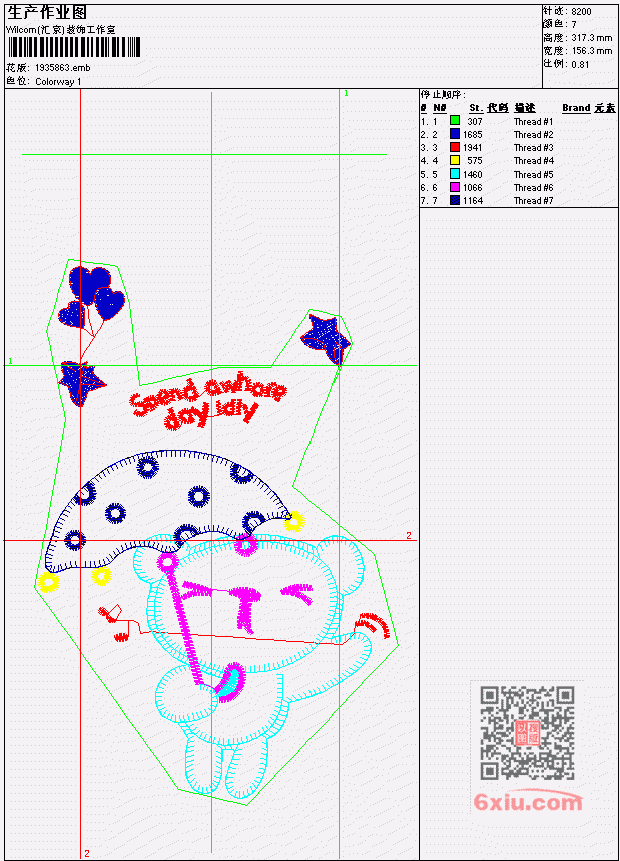Image resolution: width=620 pixels, height=861 pixels.
Task: Click the file name 1935863.emb
Action: [63, 68]
